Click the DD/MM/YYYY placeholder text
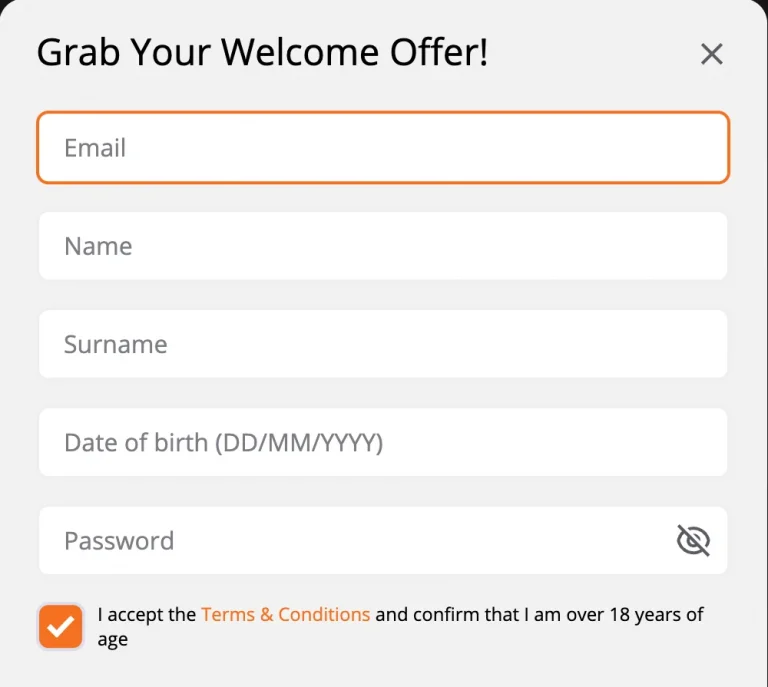The width and height of the screenshot is (768, 687). click(x=299, y=443)
